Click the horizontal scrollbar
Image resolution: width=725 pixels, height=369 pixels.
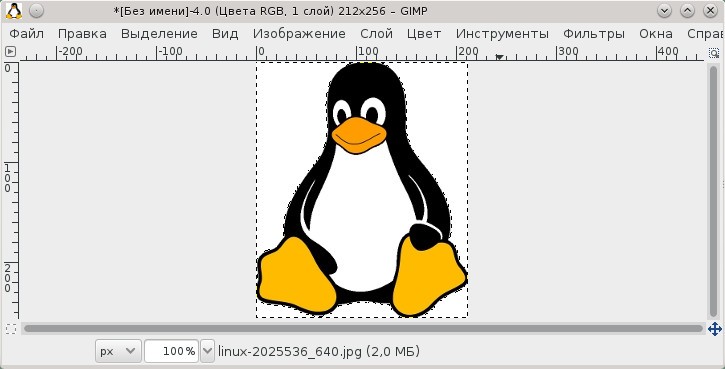pyautogui.click(x=363, y=328)
